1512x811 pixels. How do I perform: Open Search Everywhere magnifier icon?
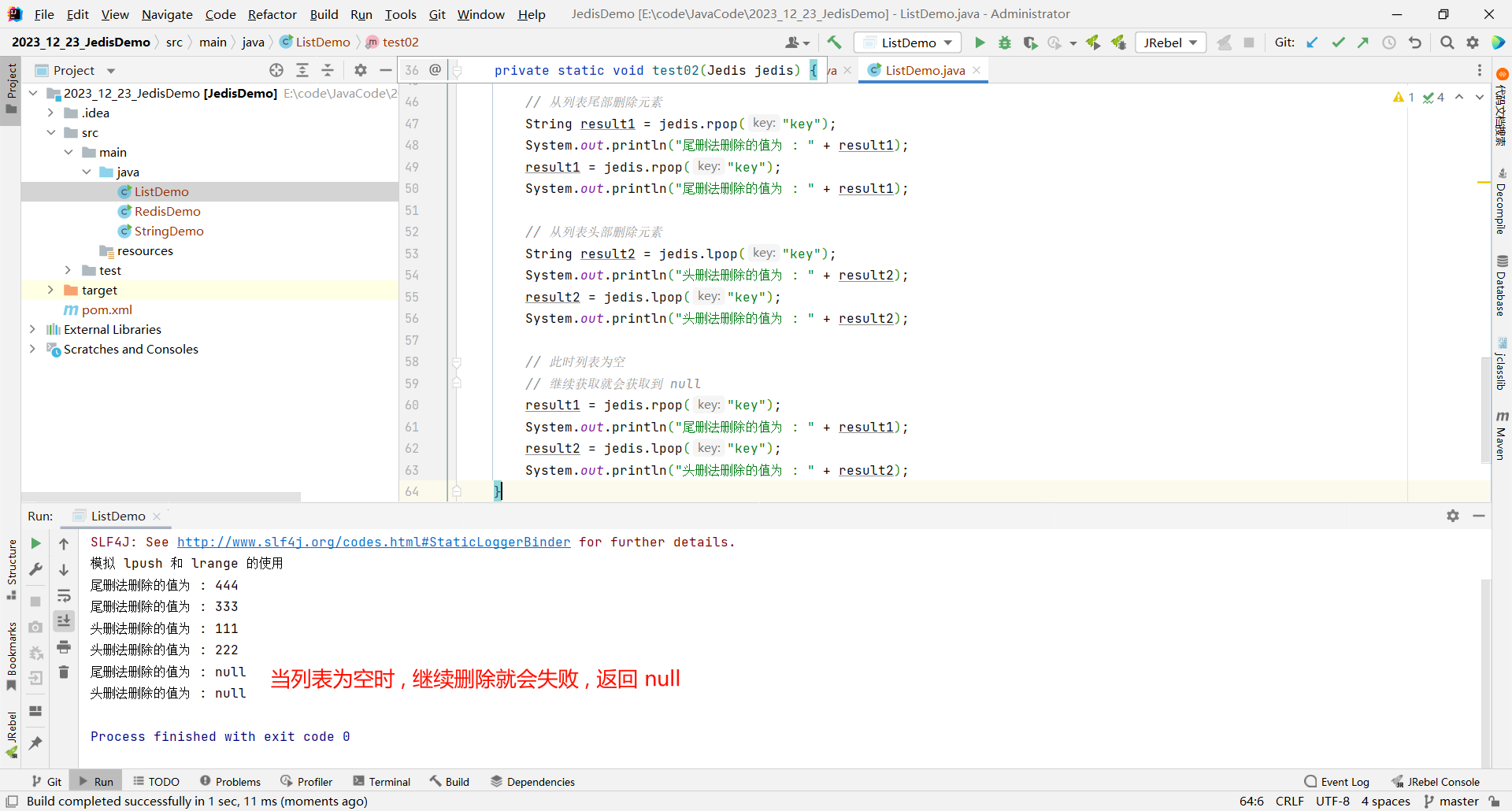point(1447,43)
